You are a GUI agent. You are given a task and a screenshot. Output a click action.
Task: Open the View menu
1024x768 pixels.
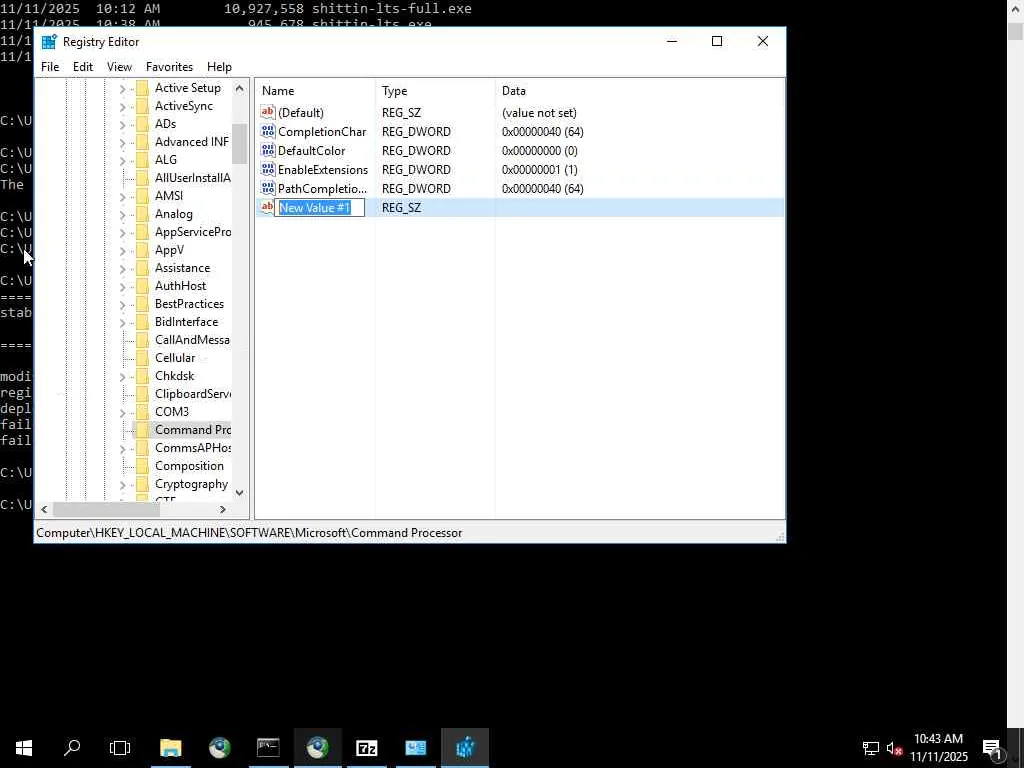[120, 67]
